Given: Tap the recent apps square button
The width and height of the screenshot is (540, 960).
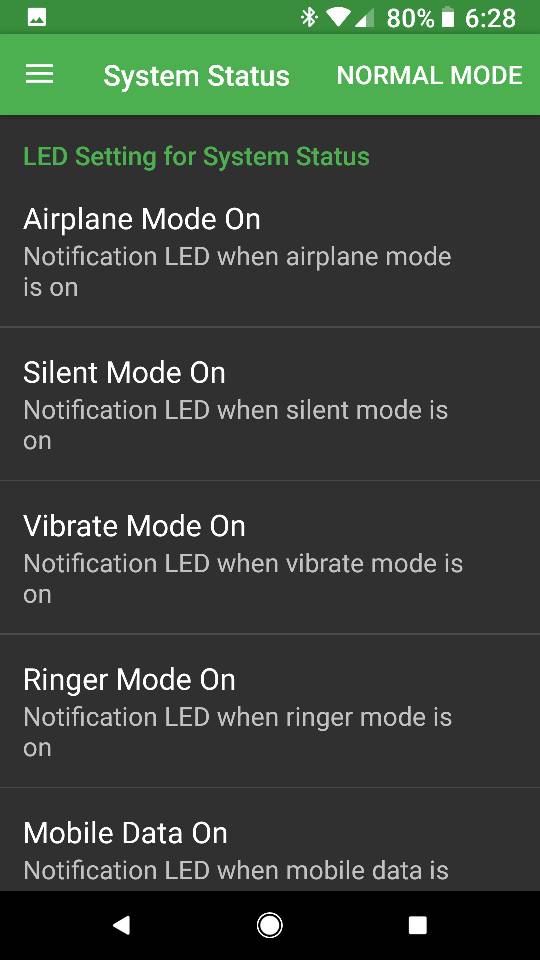Looking at the screenshot, I should pos(418,925).
